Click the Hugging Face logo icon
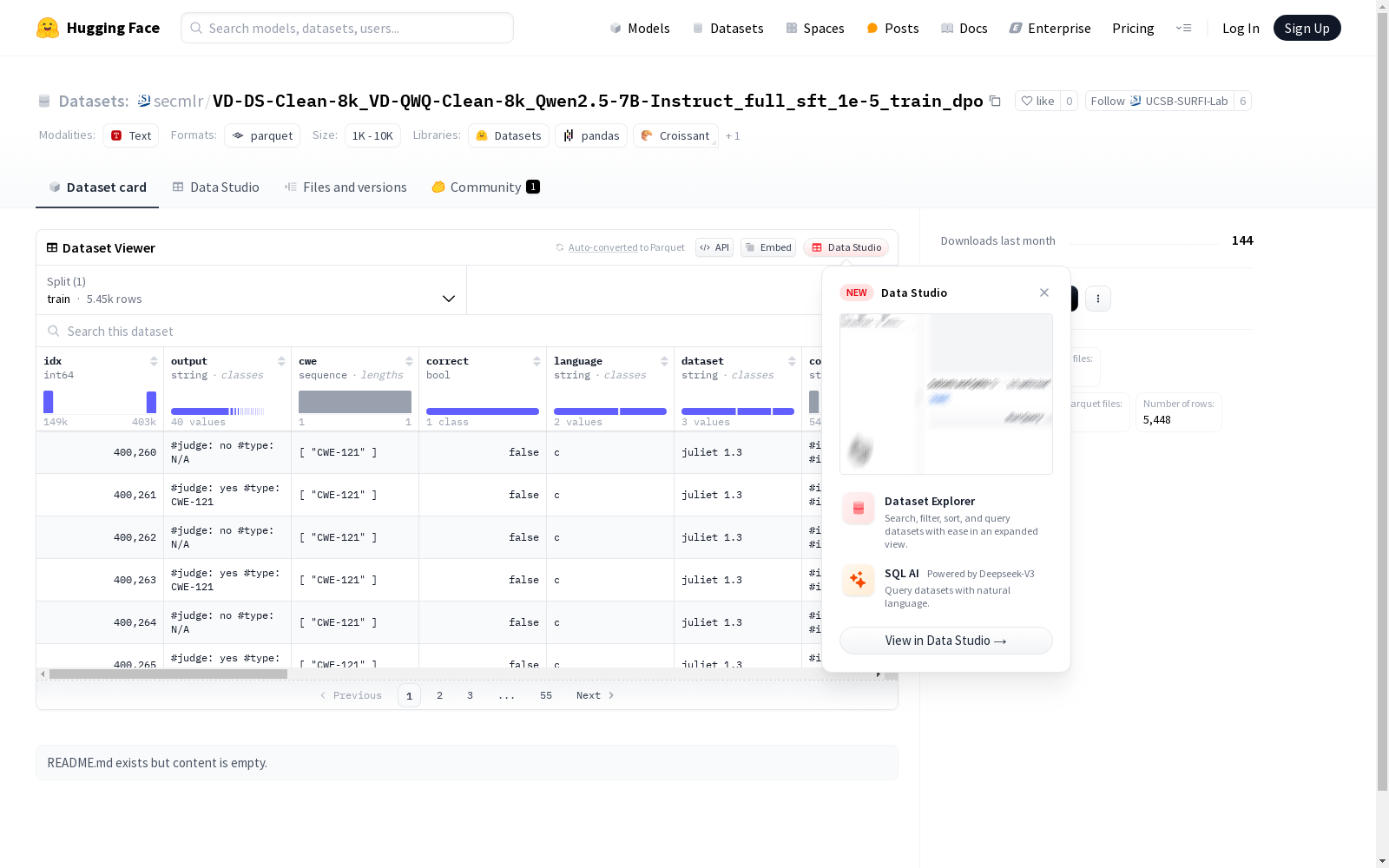Image resolution: width=1389 pixels, height=868 pixels. 48,28
